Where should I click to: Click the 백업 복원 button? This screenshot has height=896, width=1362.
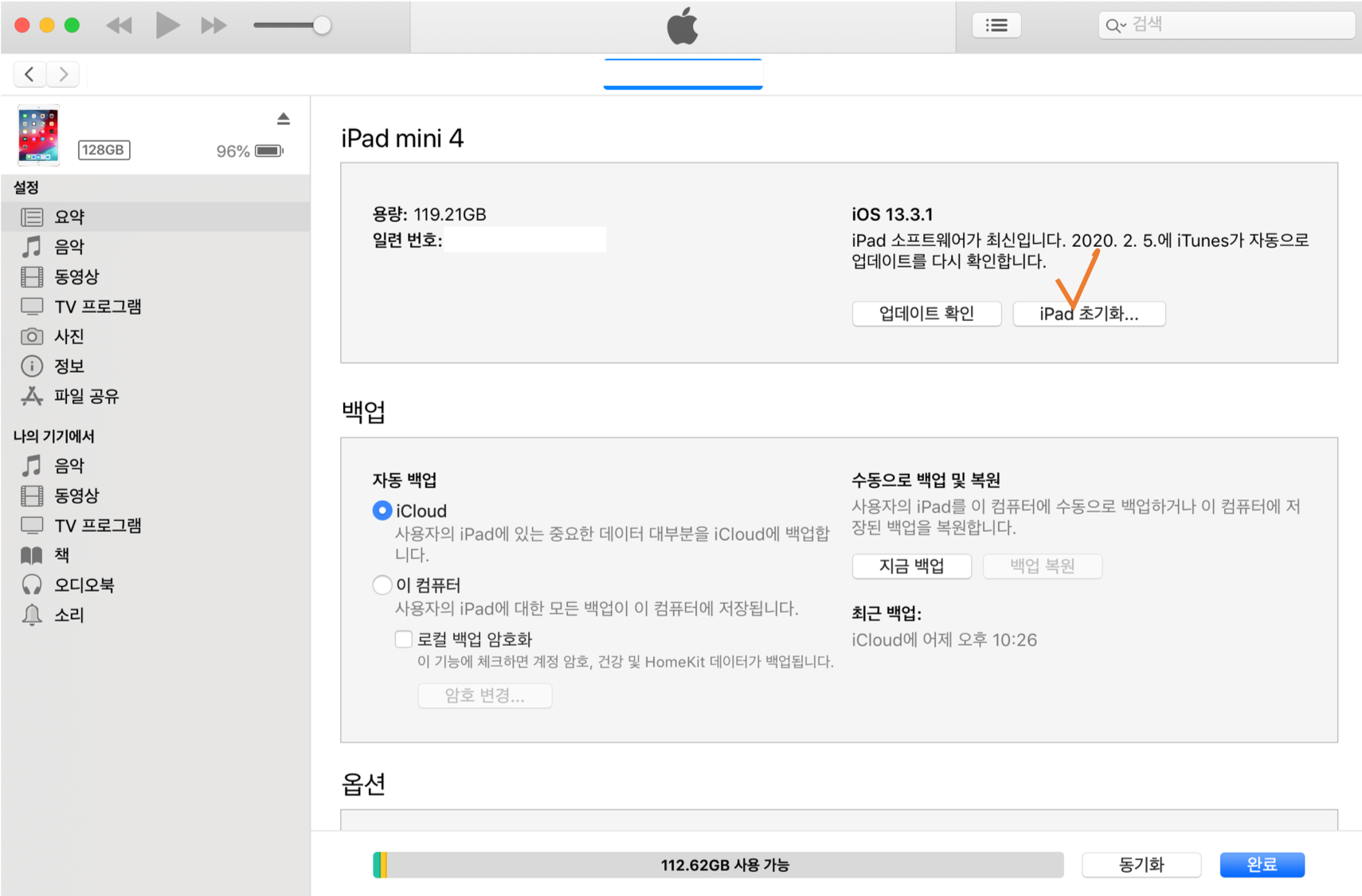coord(1043,566)
